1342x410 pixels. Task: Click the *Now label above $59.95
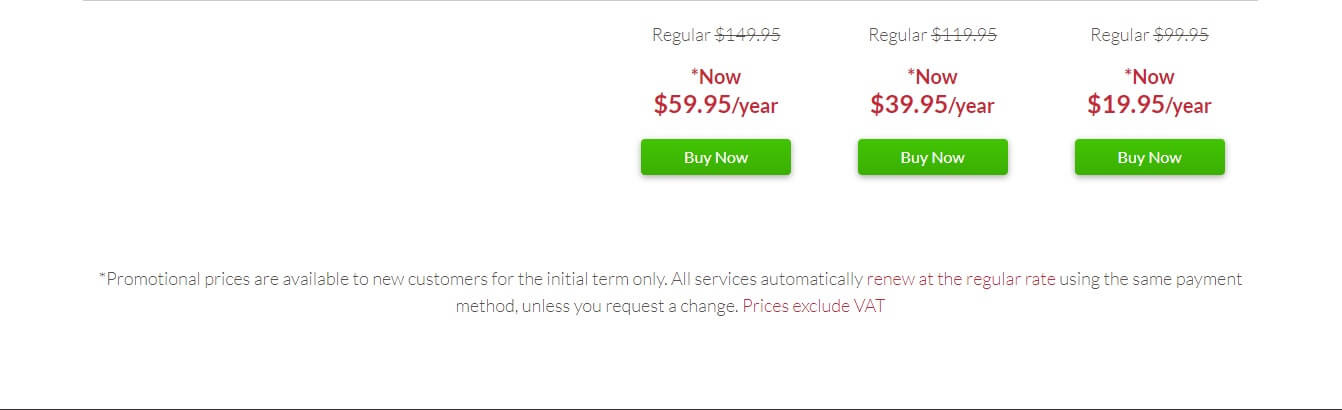coord(716,77)
